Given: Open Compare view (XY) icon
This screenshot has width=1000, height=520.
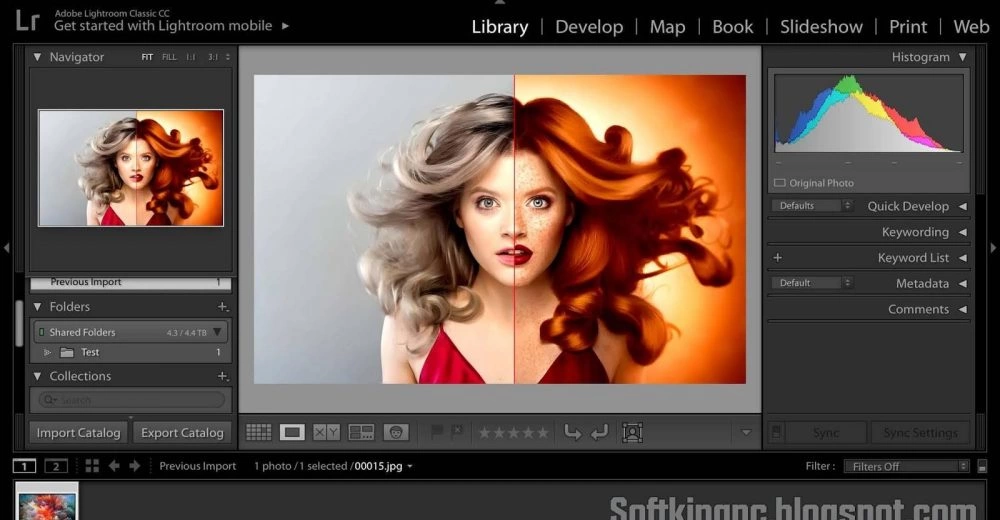Looking at the screenshot, I should pyautogui.click(x=326, y=433).
